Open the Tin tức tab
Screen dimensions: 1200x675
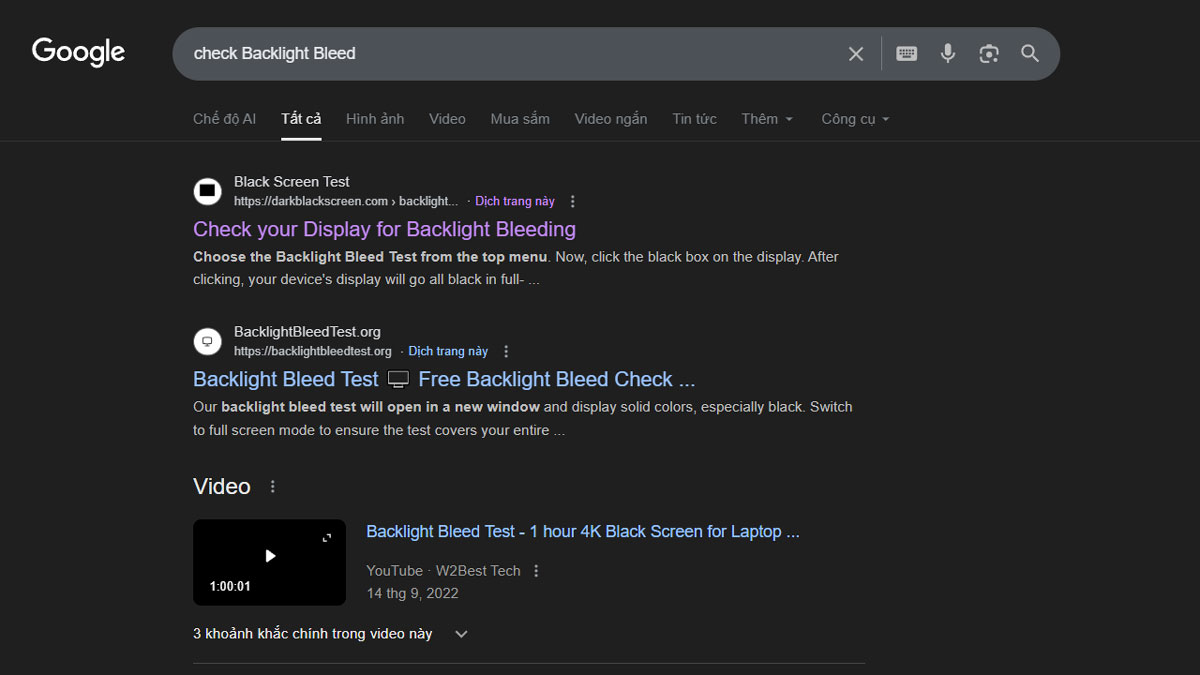[x=694, y=119]
